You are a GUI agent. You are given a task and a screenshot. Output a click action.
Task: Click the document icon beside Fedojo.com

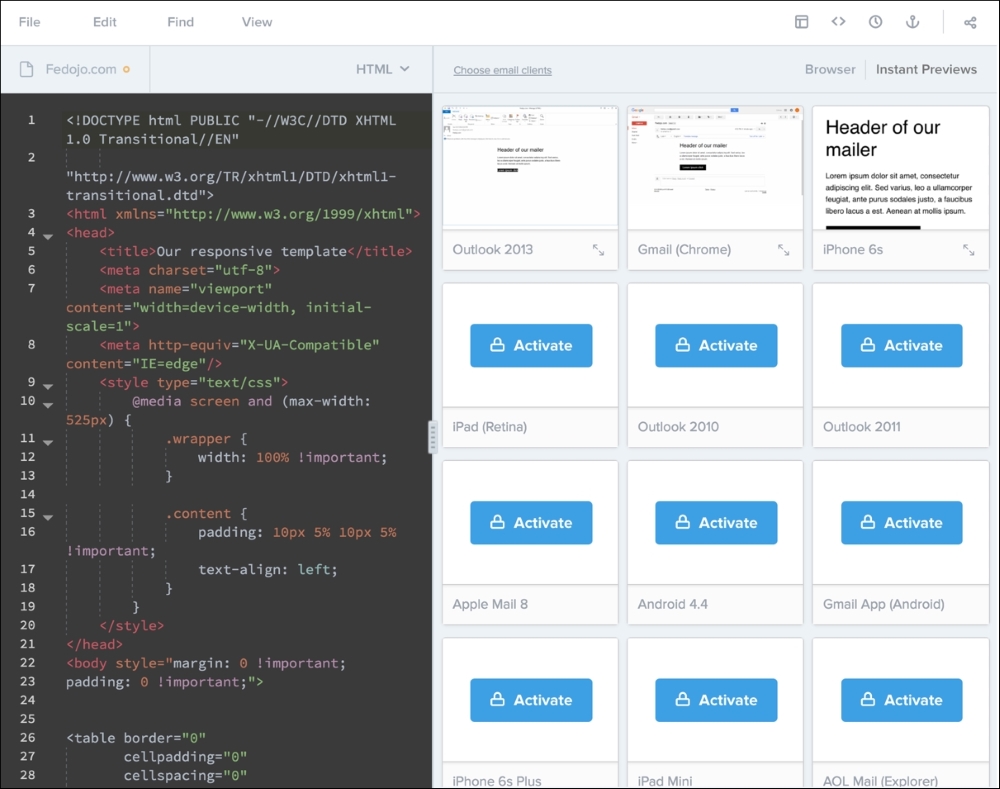pos(26,69)
